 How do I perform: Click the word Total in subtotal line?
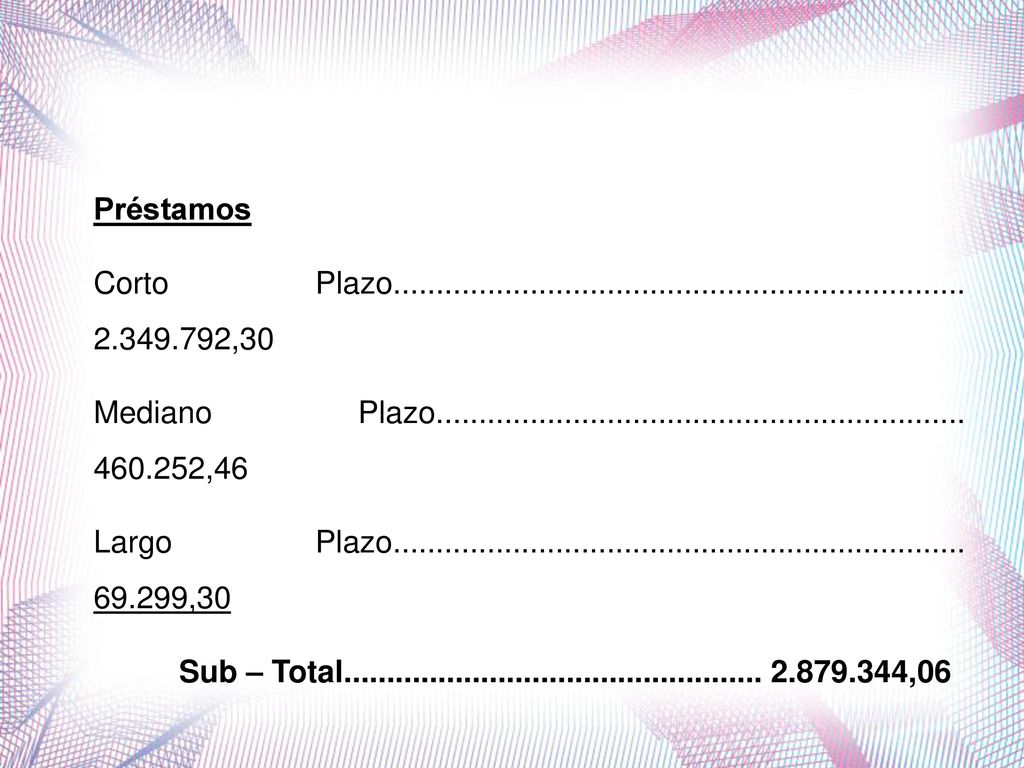pos(307,672)
